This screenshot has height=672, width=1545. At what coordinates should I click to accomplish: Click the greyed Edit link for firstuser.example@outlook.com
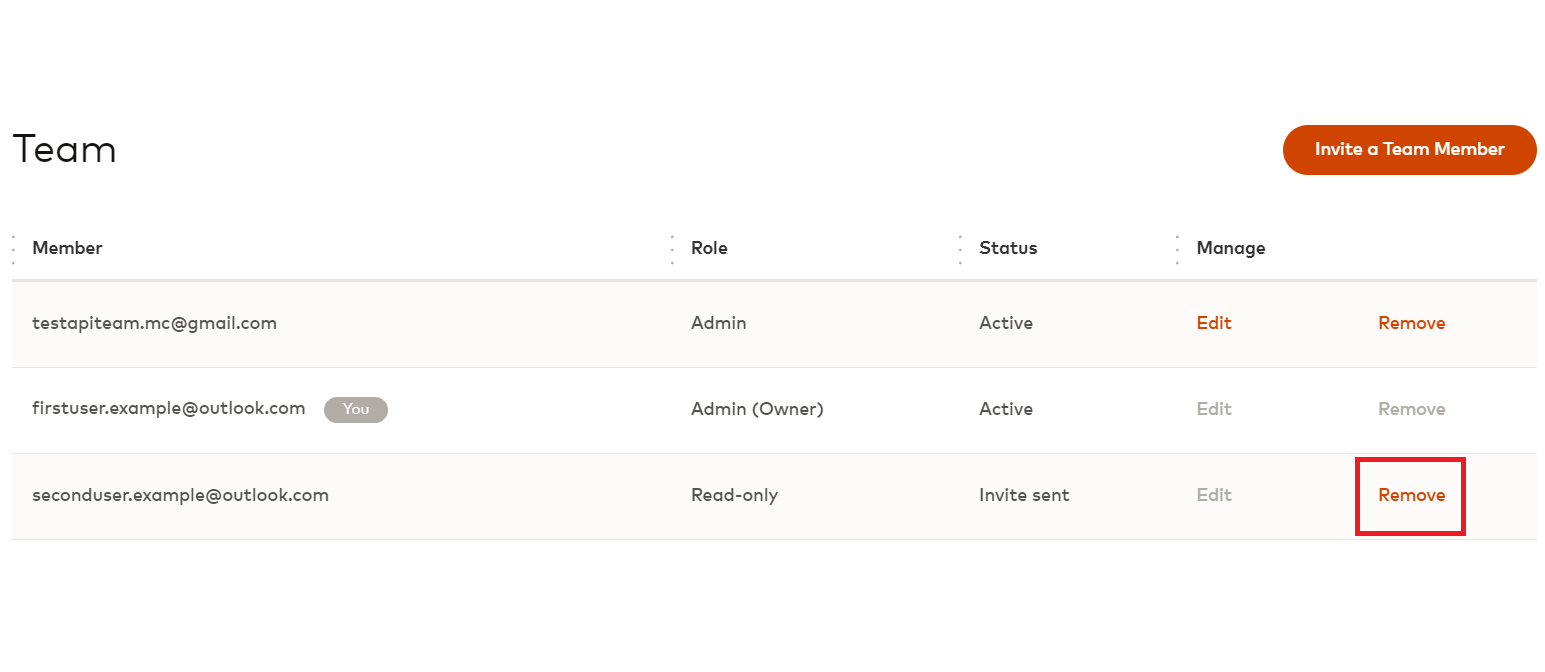click(x=1214, y=409)
